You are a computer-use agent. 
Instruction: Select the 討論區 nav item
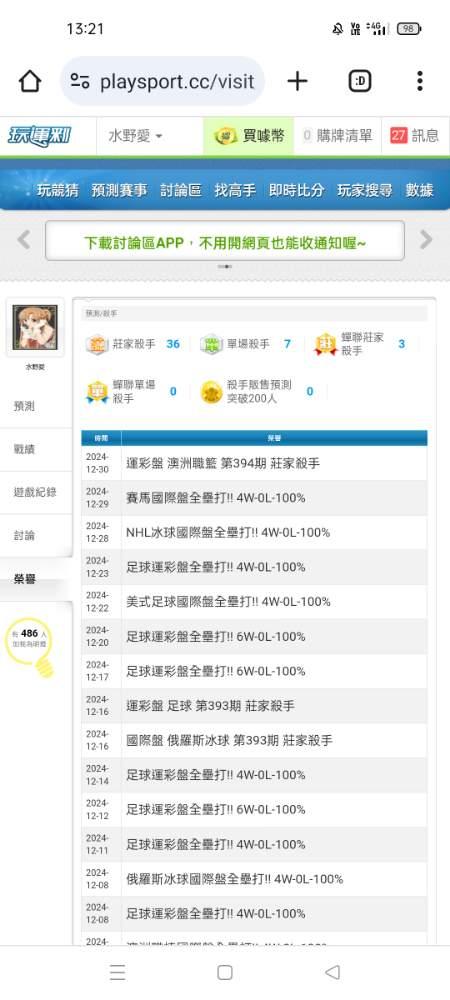[181, 190]
